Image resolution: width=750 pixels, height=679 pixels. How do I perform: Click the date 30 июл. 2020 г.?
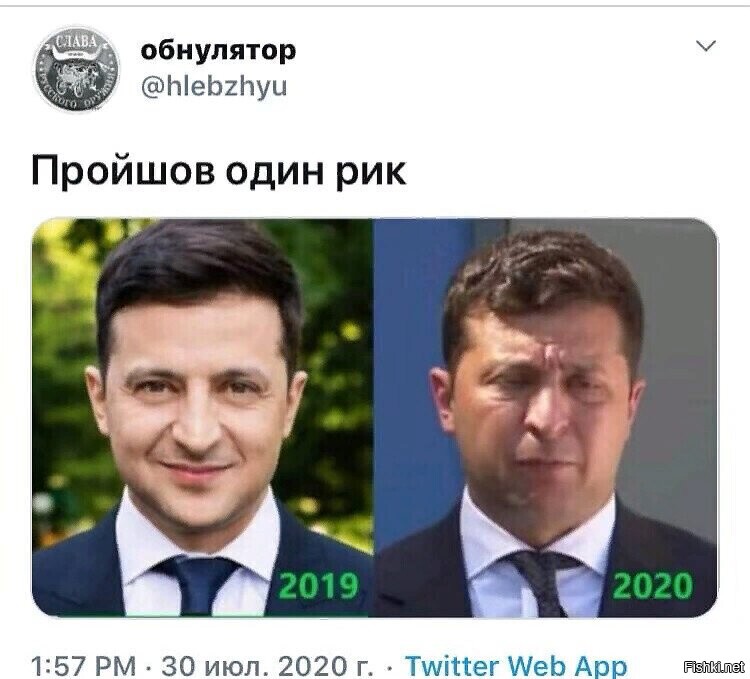(268, 666)
